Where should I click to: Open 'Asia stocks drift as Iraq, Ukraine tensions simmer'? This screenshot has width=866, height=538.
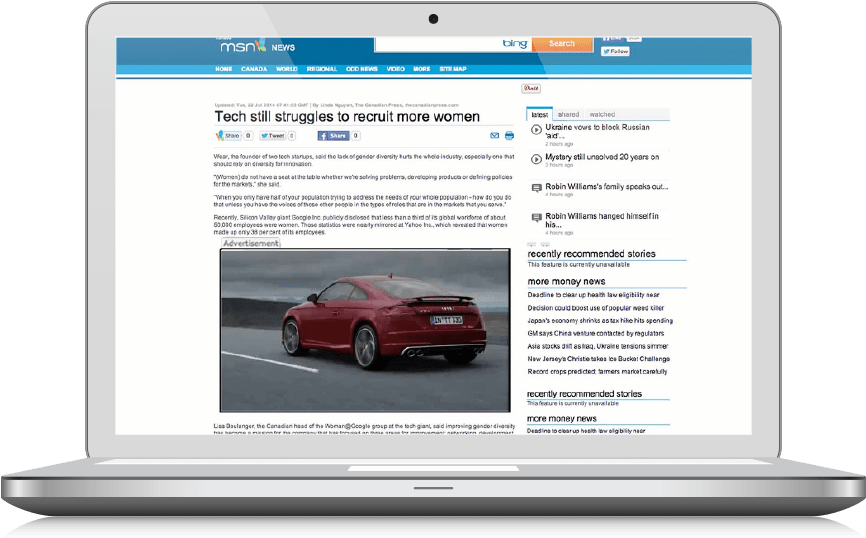pyautogui.click(x=598, y=346)
